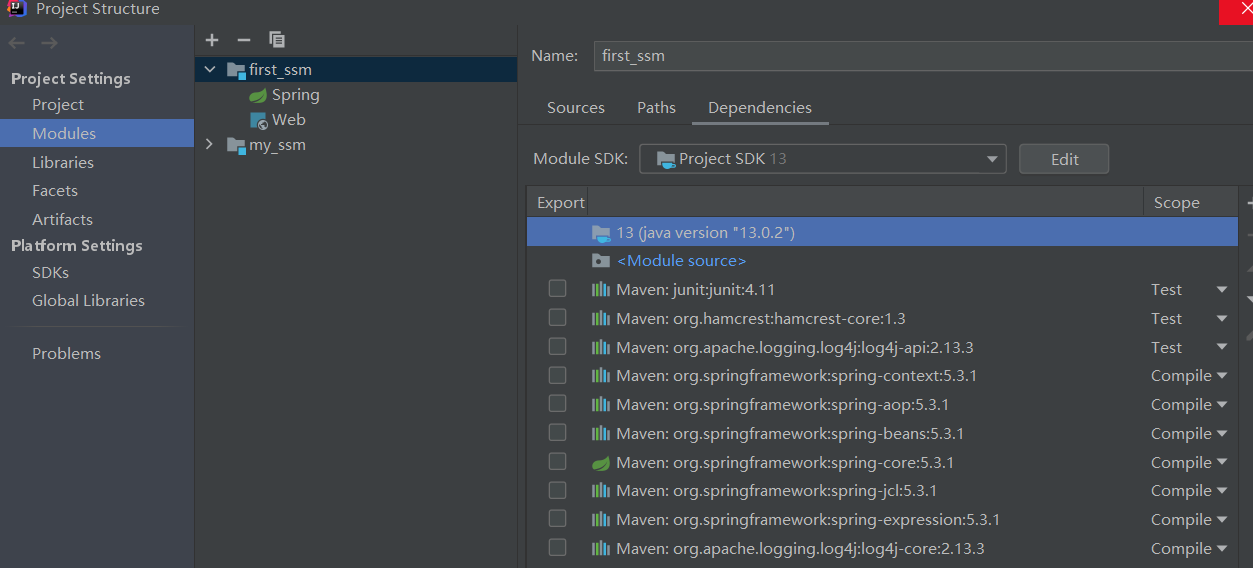Image resolution: width=1253 pixels, height=568 pixels.
Task: Switch to the Paths tab
Action: click(x=656, y=108)
